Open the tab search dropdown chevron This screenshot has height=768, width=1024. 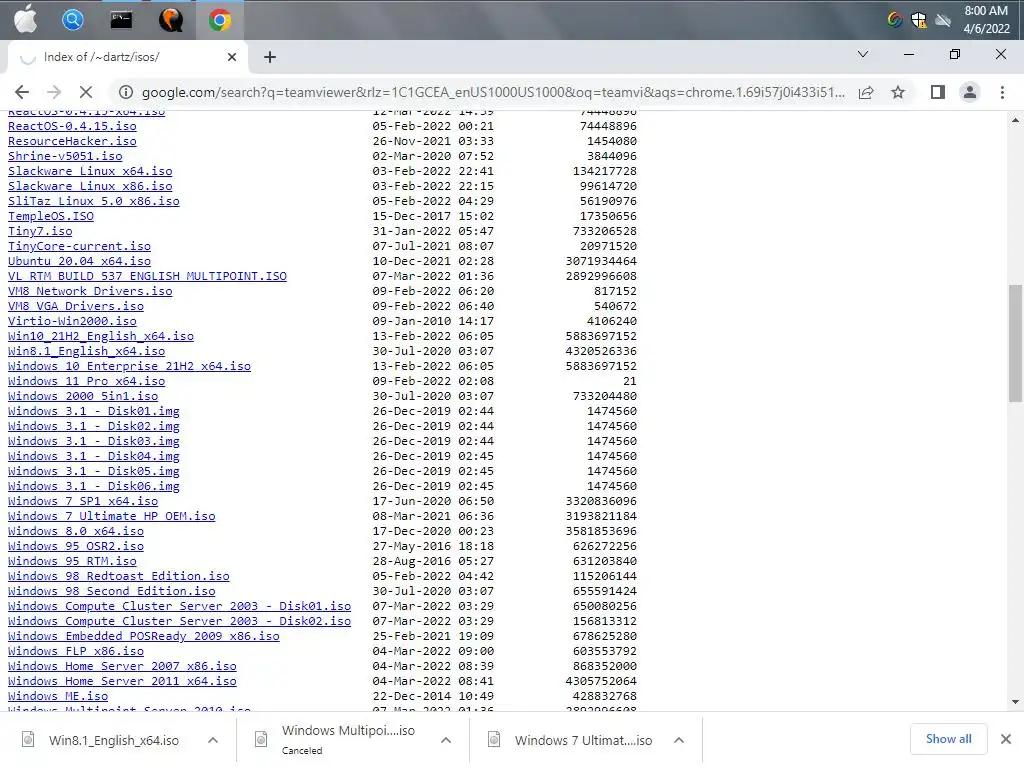click(863, 54)
